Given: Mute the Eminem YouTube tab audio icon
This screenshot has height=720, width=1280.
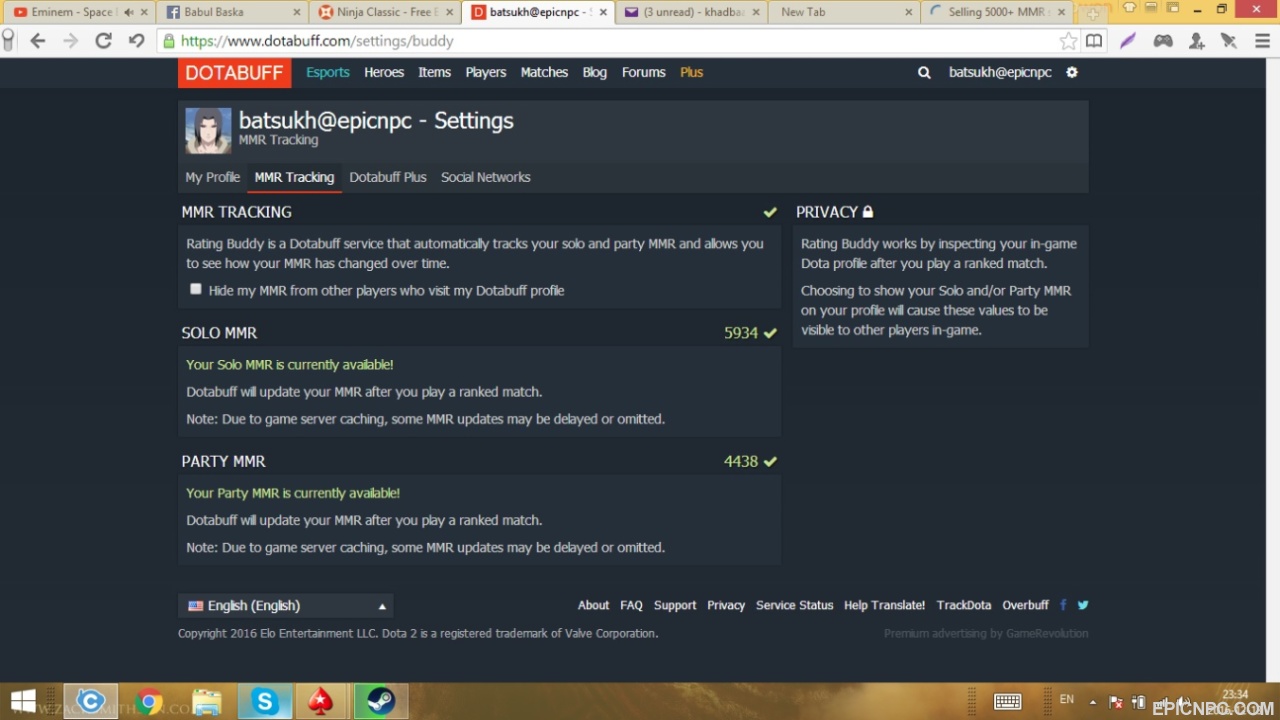Looking at the screenshot, I should [x=128, y=12].
